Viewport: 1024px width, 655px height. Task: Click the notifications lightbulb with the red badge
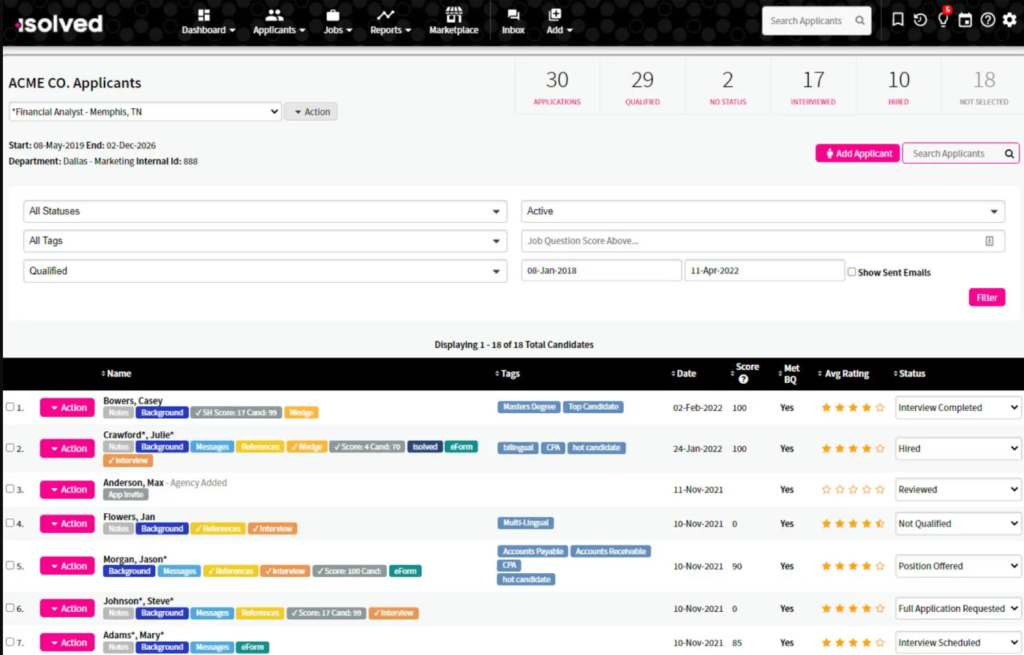[941, 18]
